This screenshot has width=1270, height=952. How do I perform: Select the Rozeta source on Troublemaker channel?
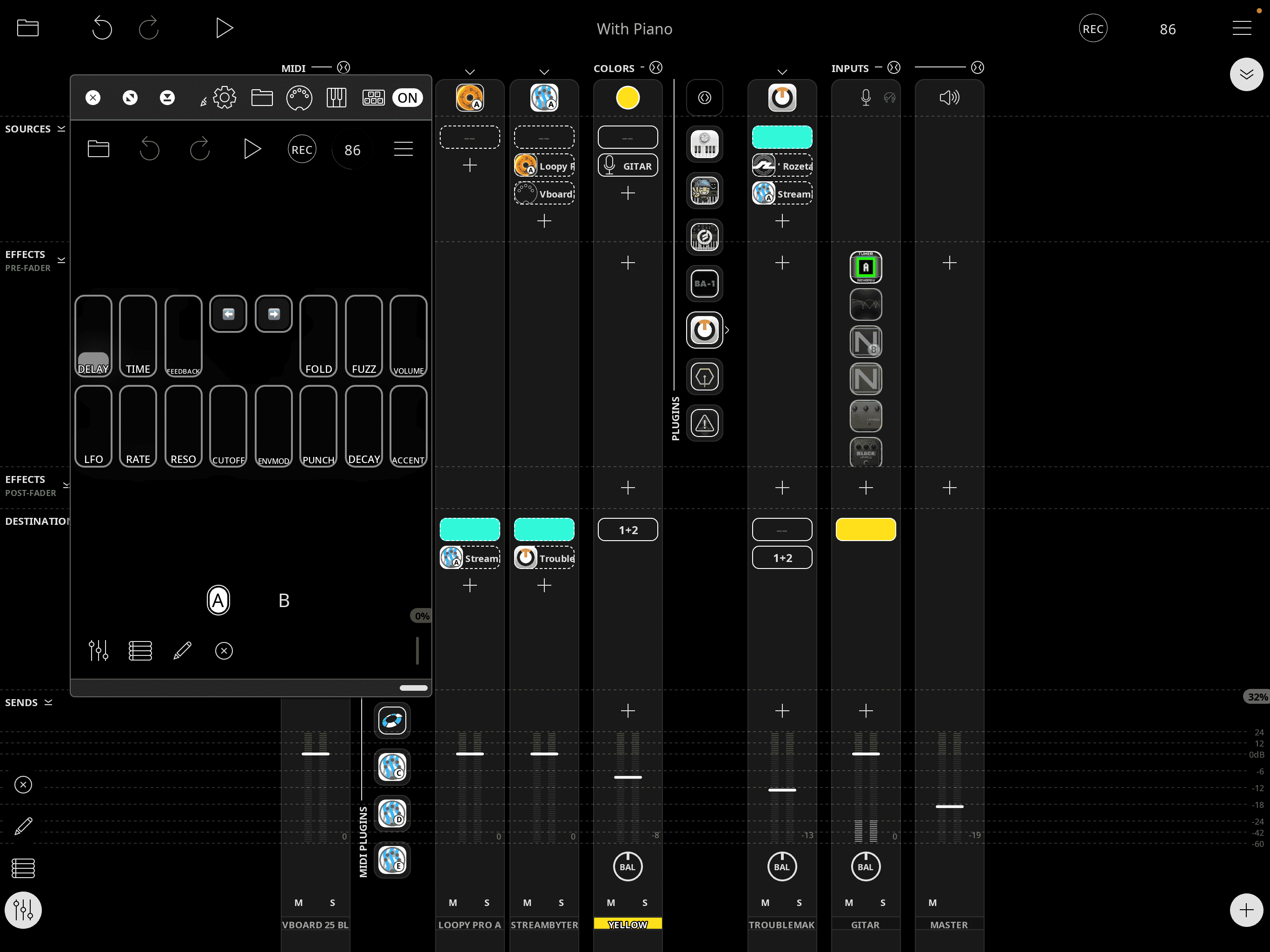point(782,165)
